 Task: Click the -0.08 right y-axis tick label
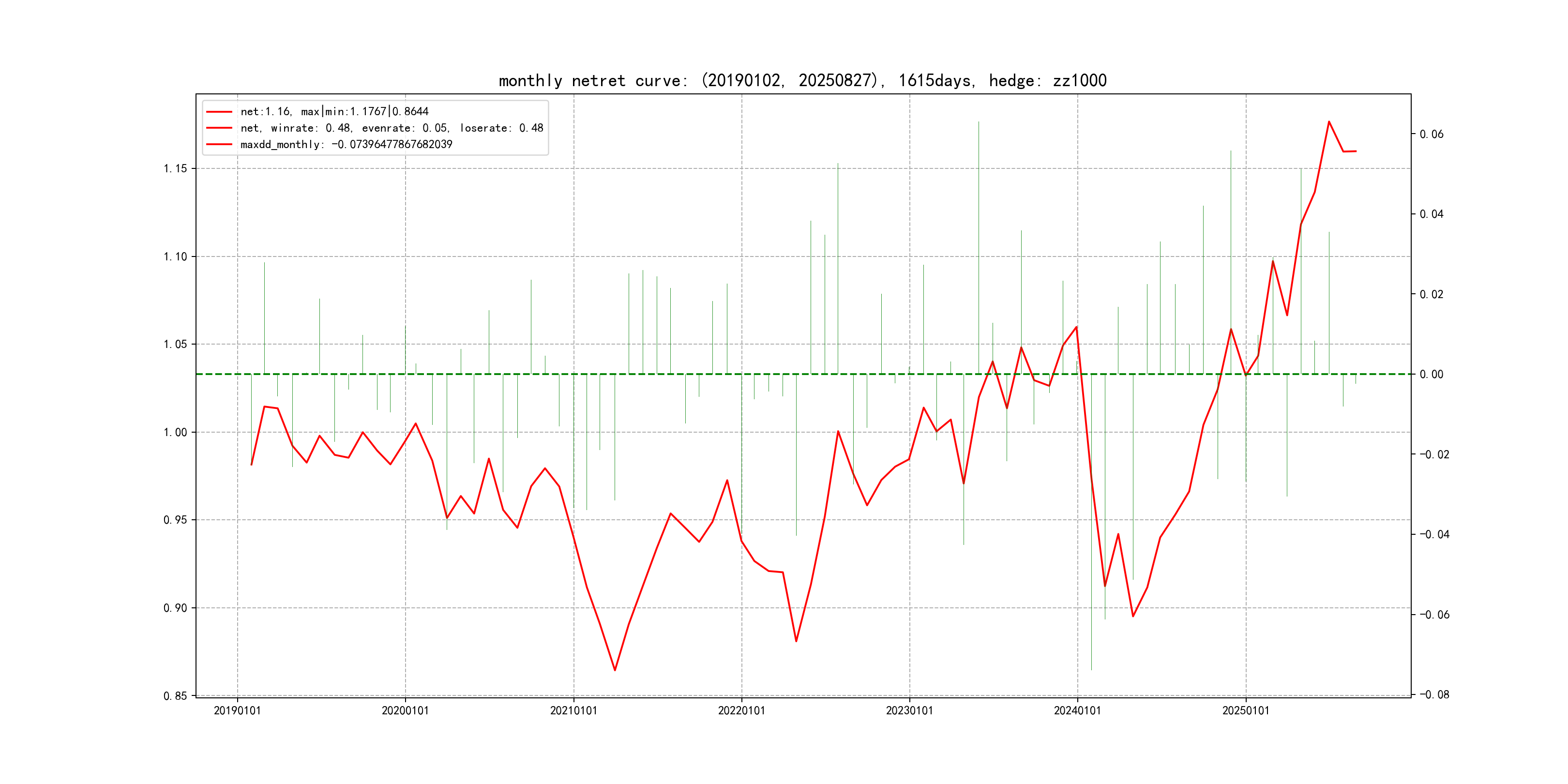pyautogui.click(x=1434, y=694)
